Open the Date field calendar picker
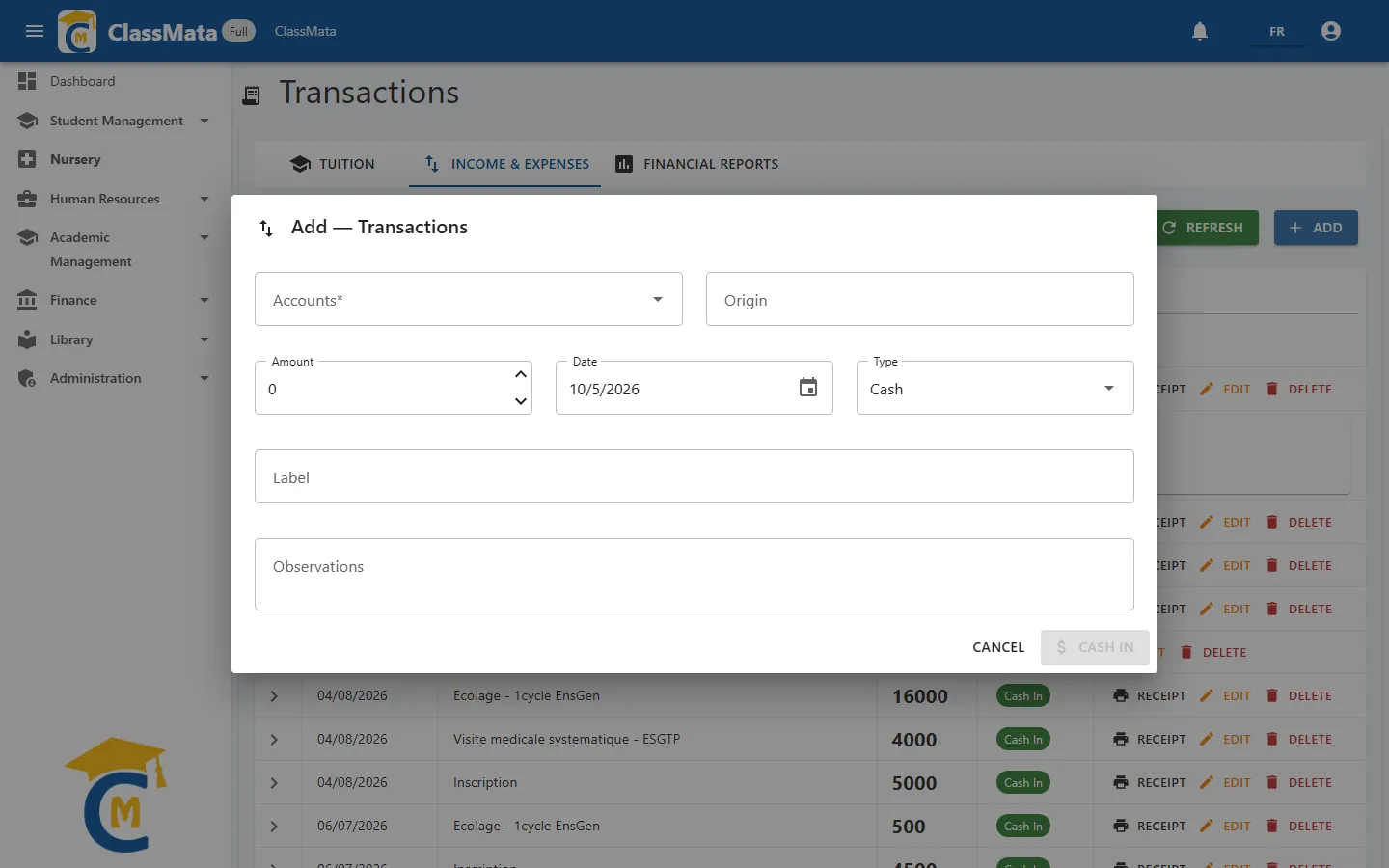This screenshot has width=1389, height=868. pos(808,388)
